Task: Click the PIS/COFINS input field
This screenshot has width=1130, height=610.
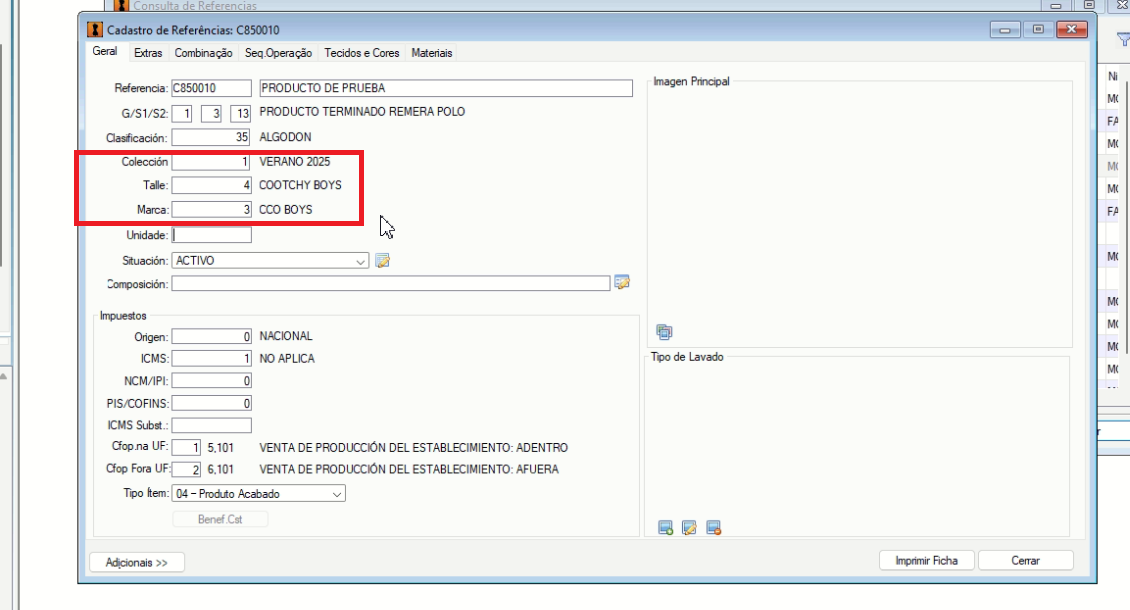Action: 211,403
